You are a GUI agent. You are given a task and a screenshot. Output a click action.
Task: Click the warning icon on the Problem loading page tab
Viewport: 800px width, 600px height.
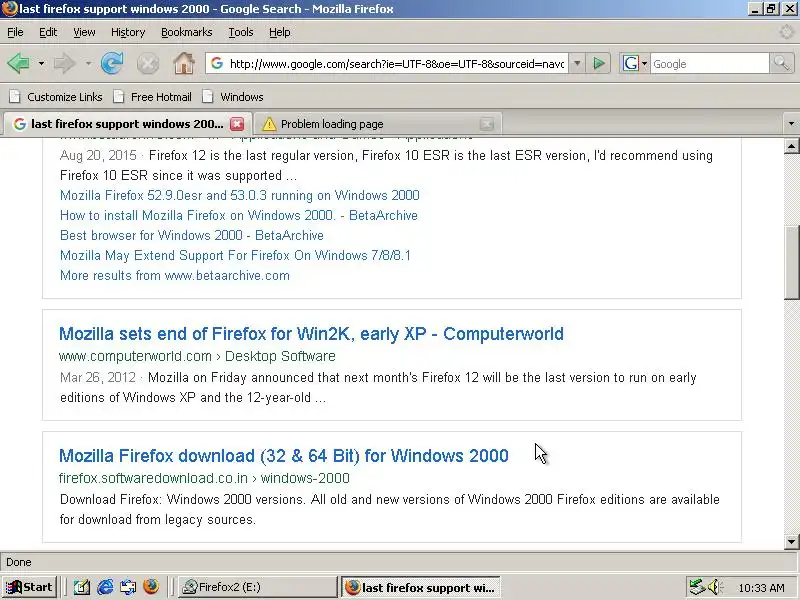(269, 124)
